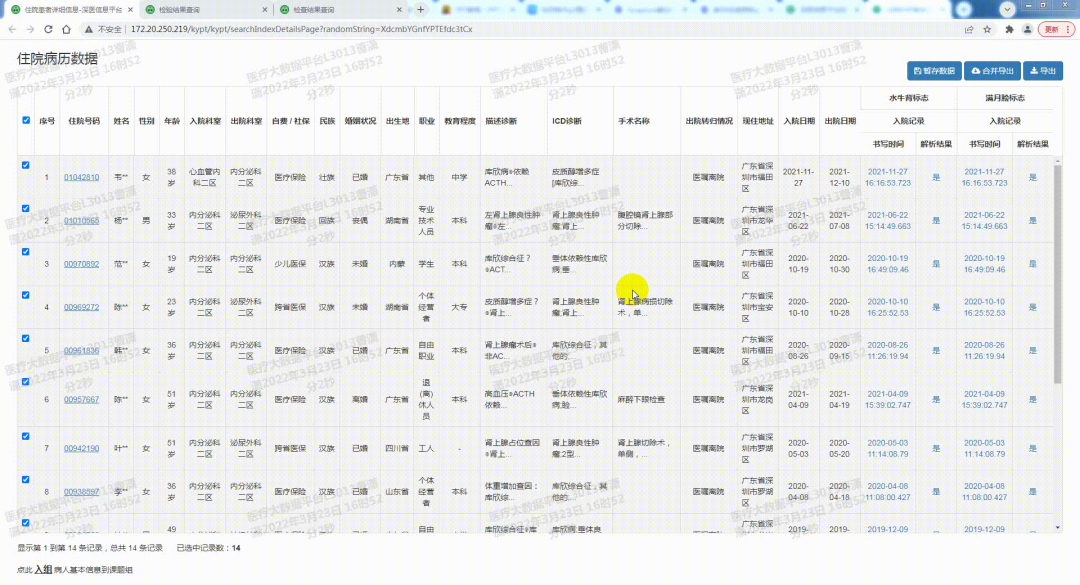Close the 检验结果查询 tab
This screenshot has width=1080, height=585.
pyautogui.click(x=265, y=10)
